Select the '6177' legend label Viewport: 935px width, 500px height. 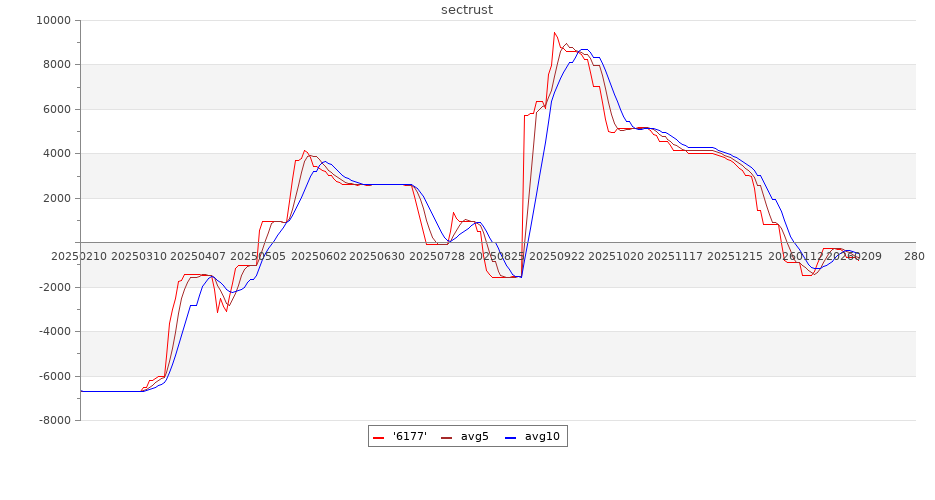[410, 436]
